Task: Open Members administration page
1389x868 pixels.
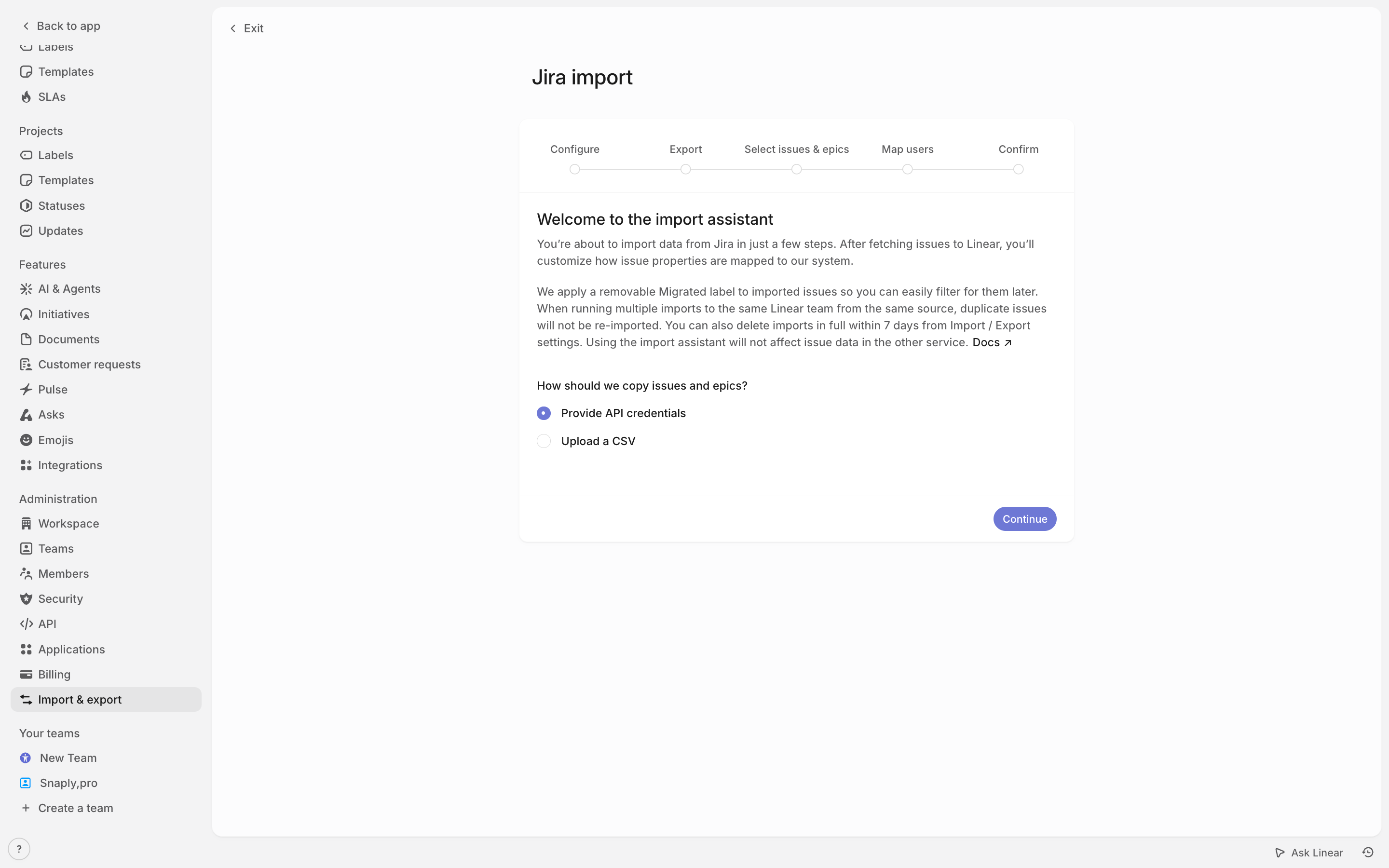Action: (x=106, y=573)
